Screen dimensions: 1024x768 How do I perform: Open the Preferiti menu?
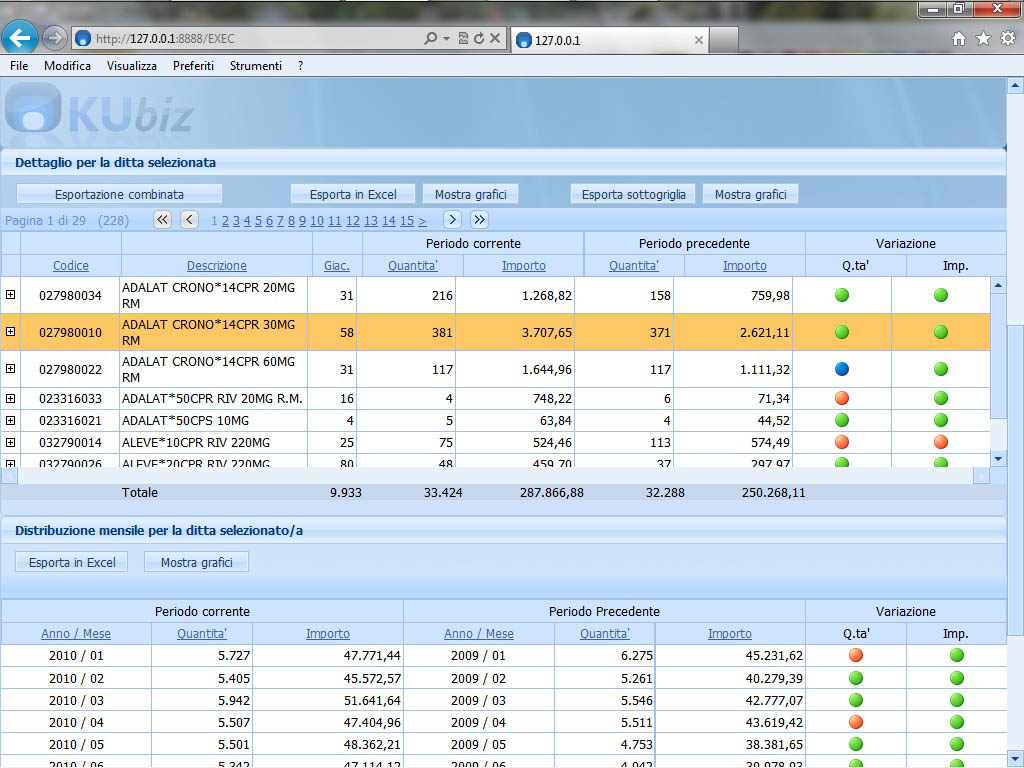pyautogui.click(x=193, y=66)
